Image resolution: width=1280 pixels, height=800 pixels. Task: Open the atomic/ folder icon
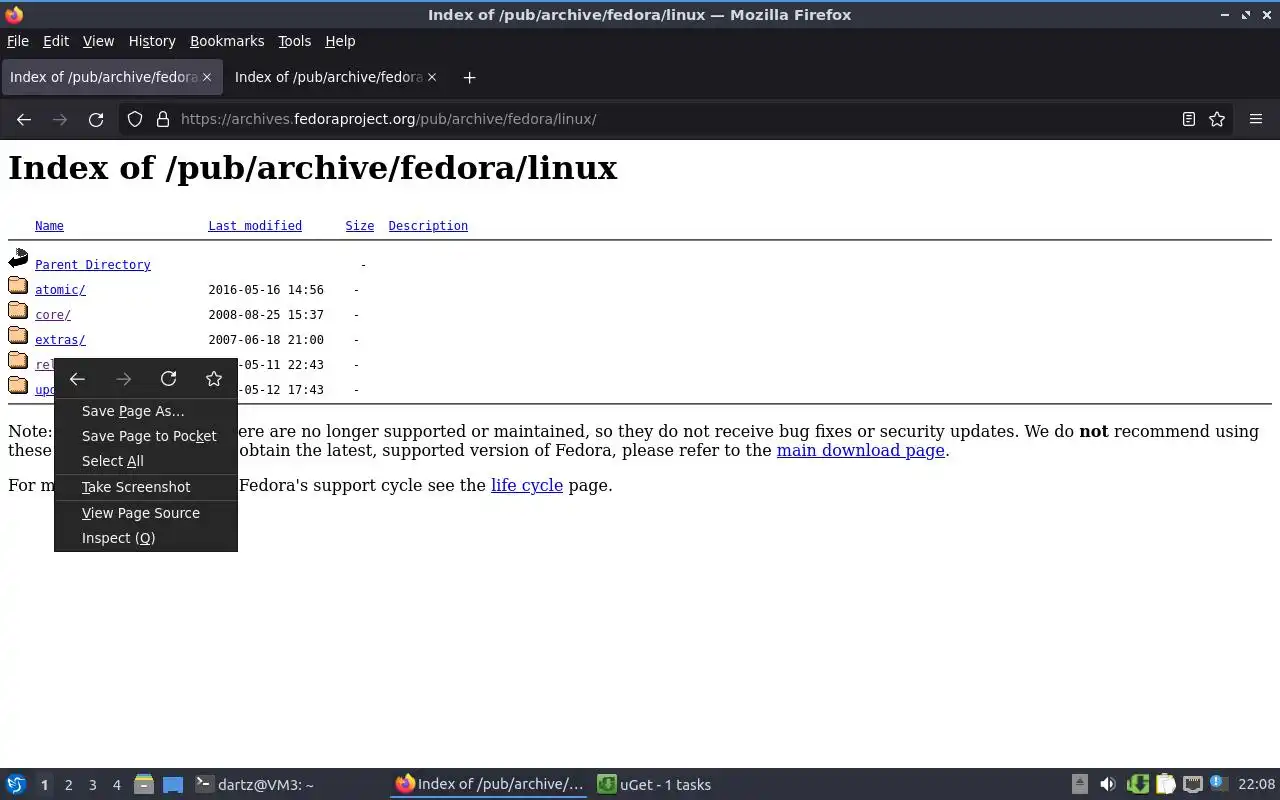pyautogui.click(x=18, y=286)
